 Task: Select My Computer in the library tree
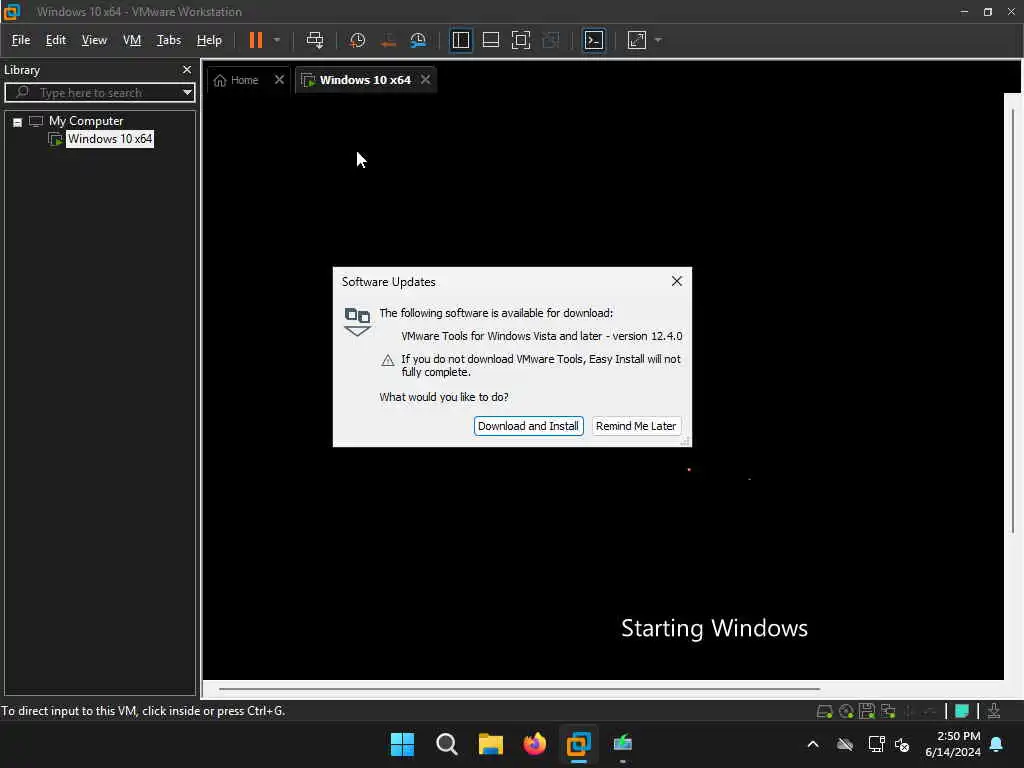pyautogui.click(x=86, y=121)
